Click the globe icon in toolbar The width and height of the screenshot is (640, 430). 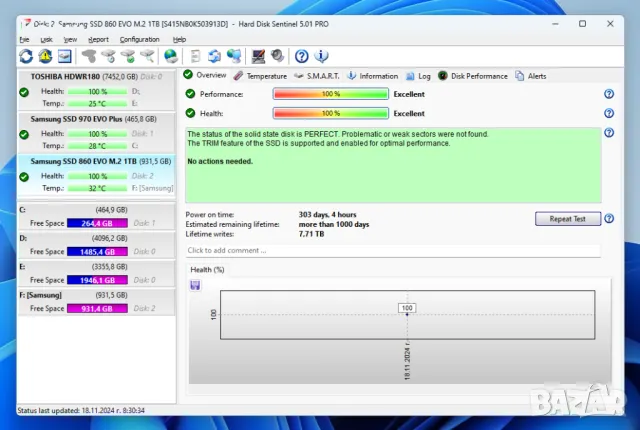[171, 56]
